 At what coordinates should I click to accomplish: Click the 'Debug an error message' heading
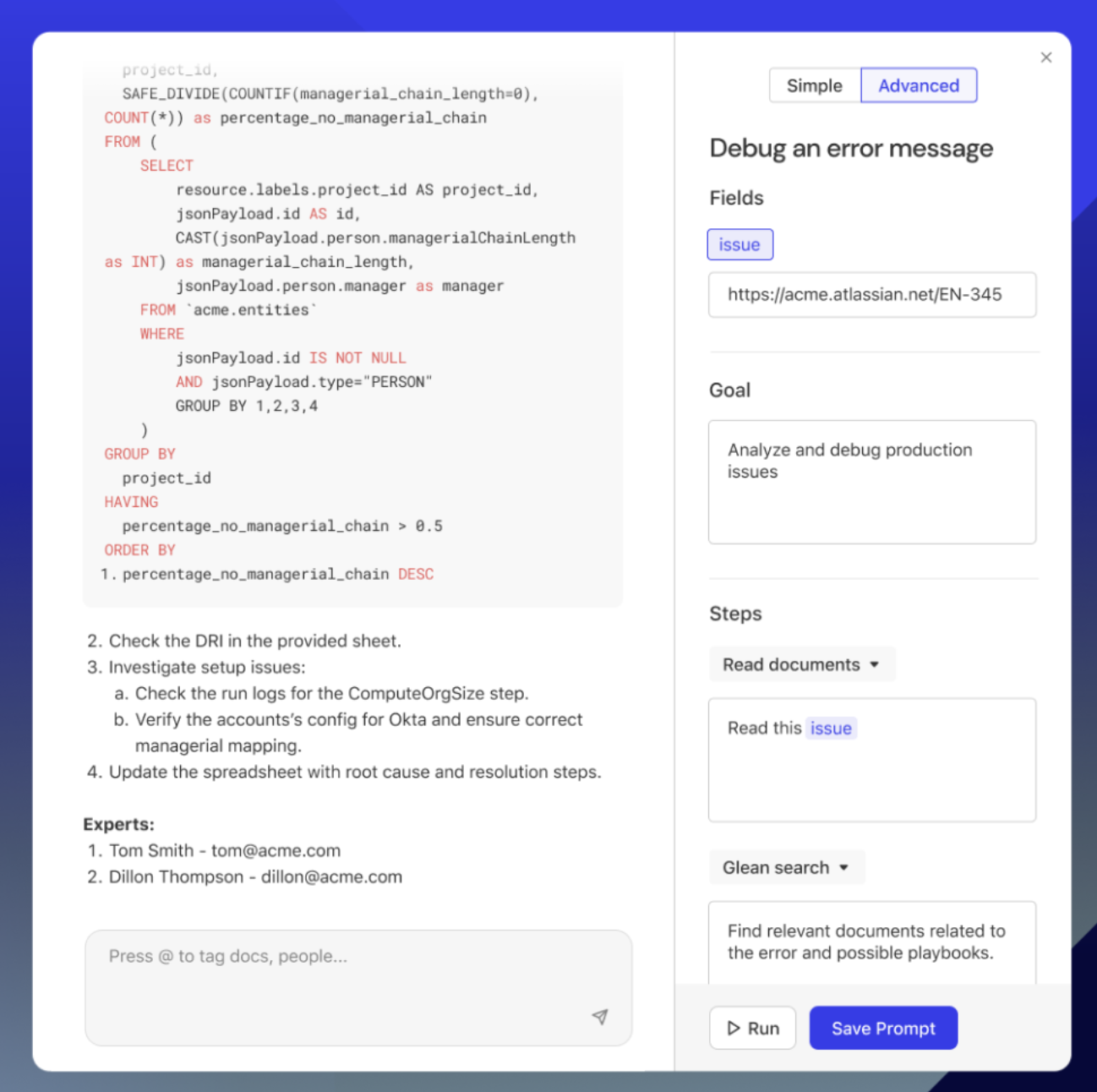coord(850,149)
